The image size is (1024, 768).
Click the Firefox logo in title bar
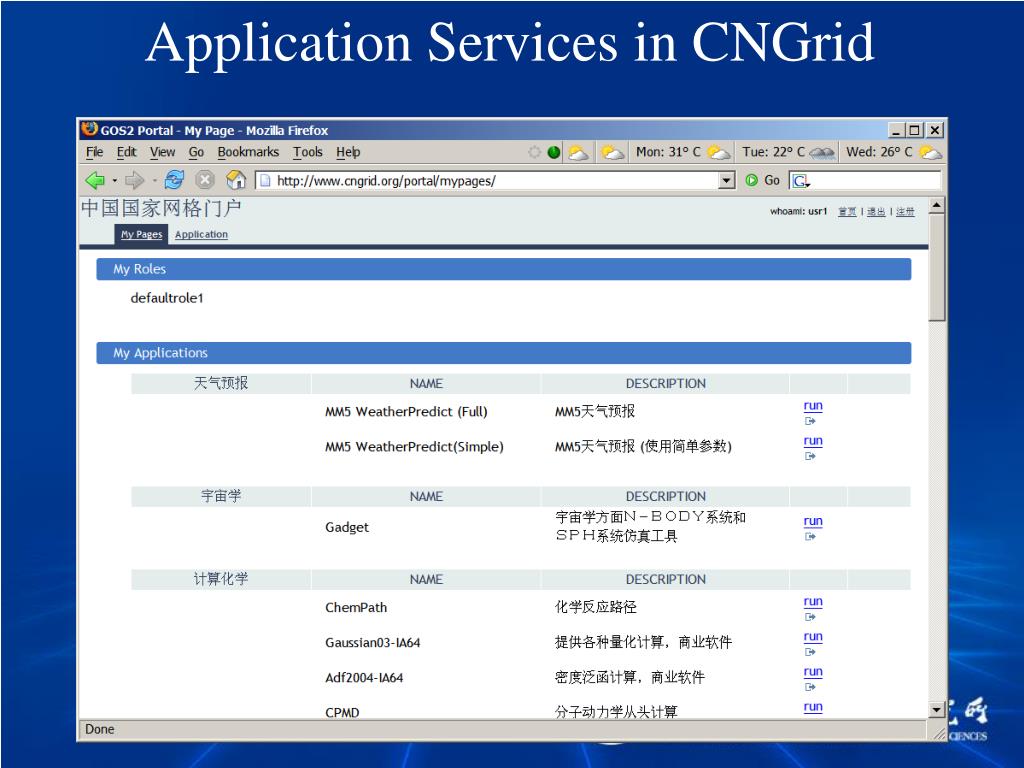click(89, 129)
